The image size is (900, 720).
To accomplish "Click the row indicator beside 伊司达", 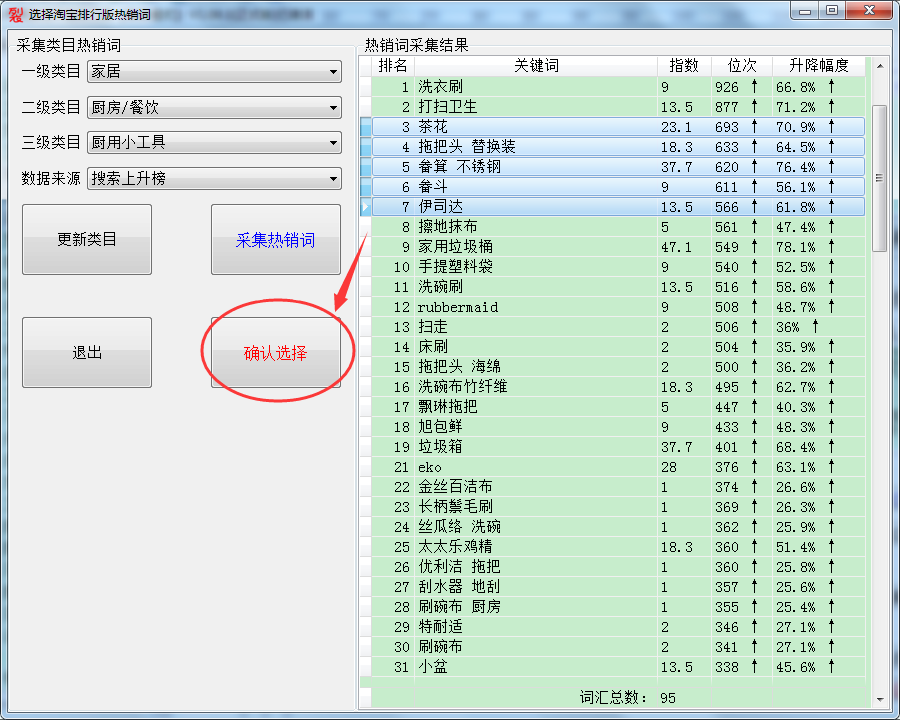I will point(366,207).
